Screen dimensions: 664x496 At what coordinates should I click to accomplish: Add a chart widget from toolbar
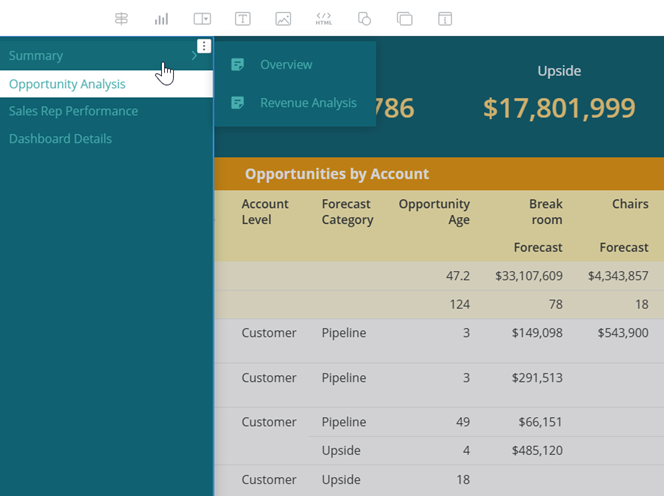click(161, 19)
